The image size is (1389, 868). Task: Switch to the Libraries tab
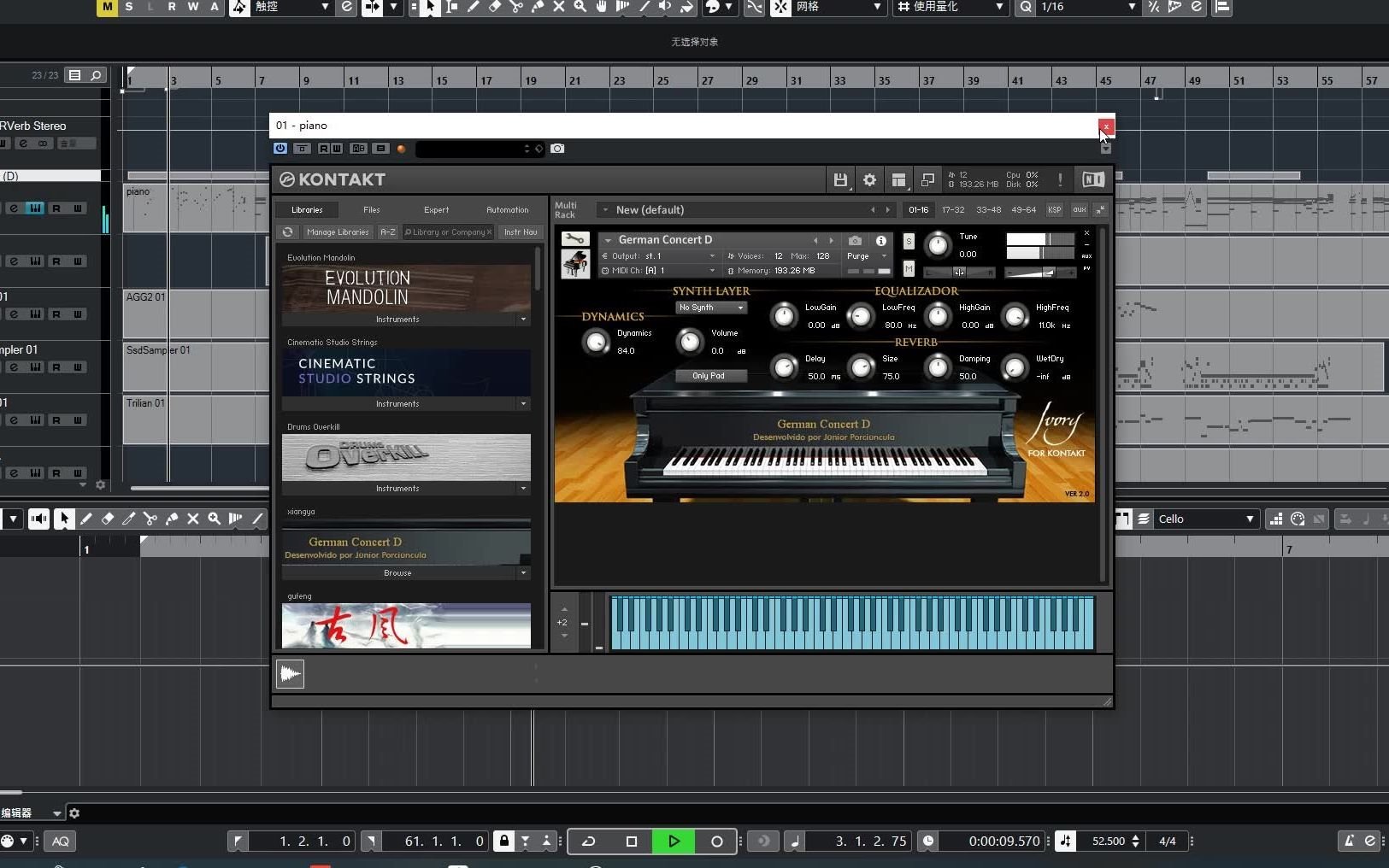click(307, 210)
